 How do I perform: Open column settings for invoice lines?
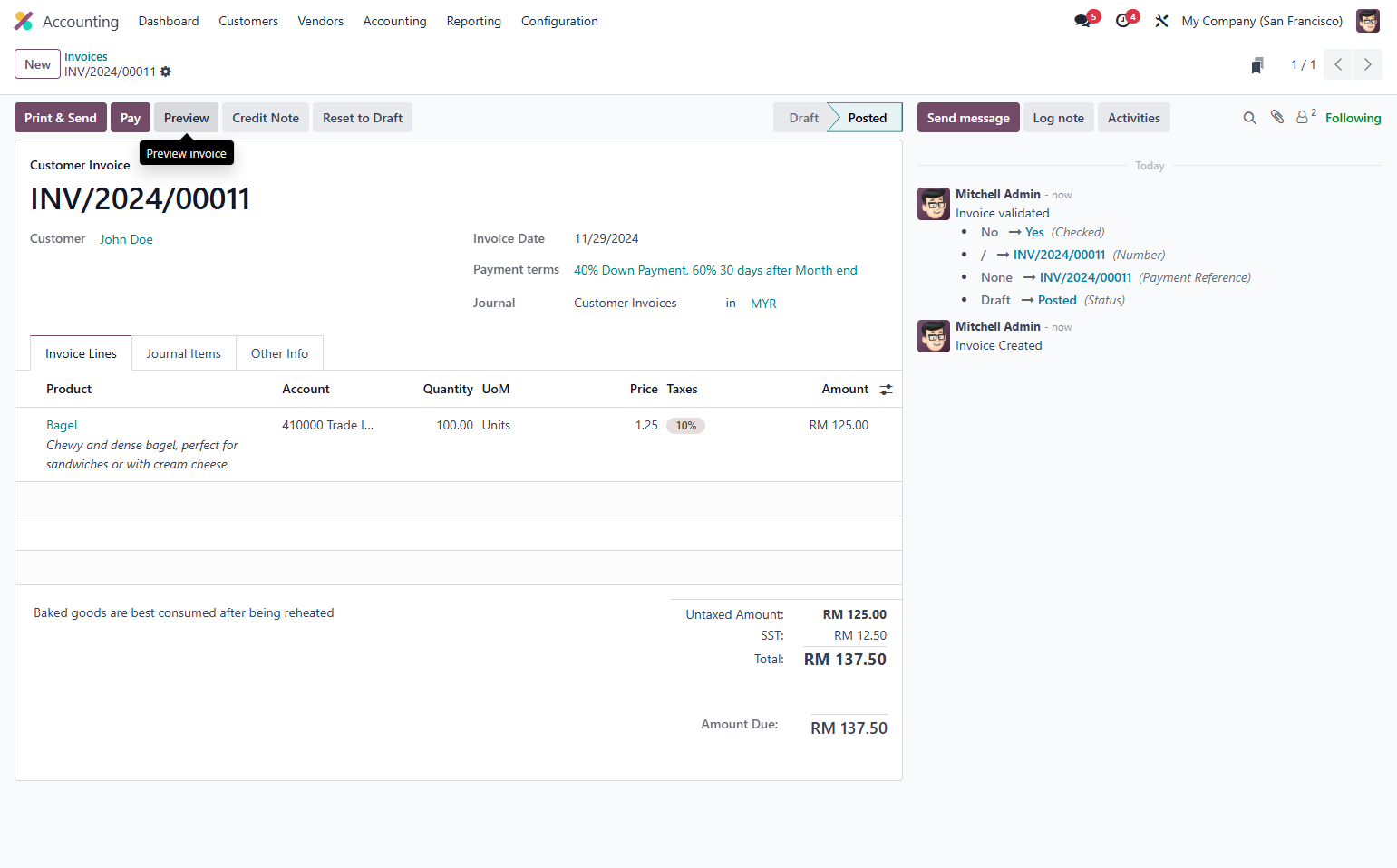point(886,390)
